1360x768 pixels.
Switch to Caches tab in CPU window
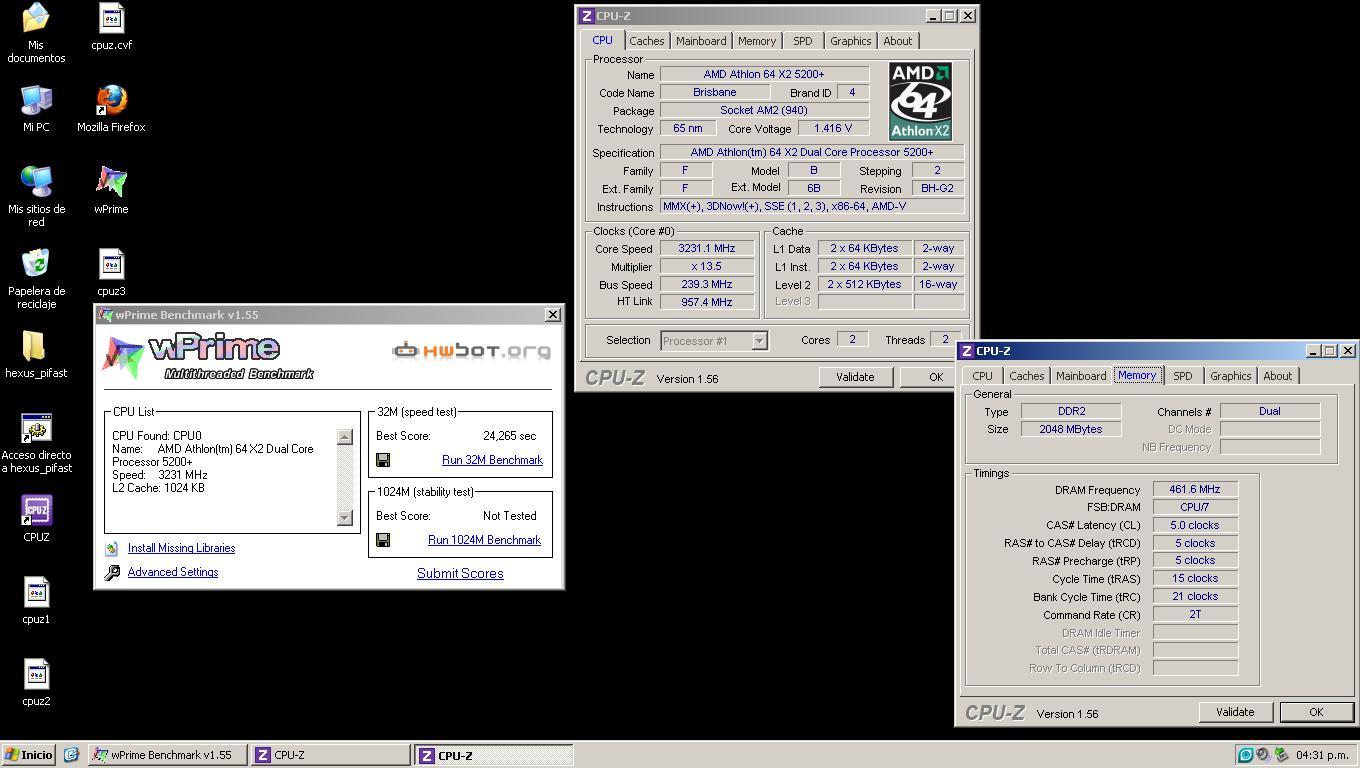[646, 41]
